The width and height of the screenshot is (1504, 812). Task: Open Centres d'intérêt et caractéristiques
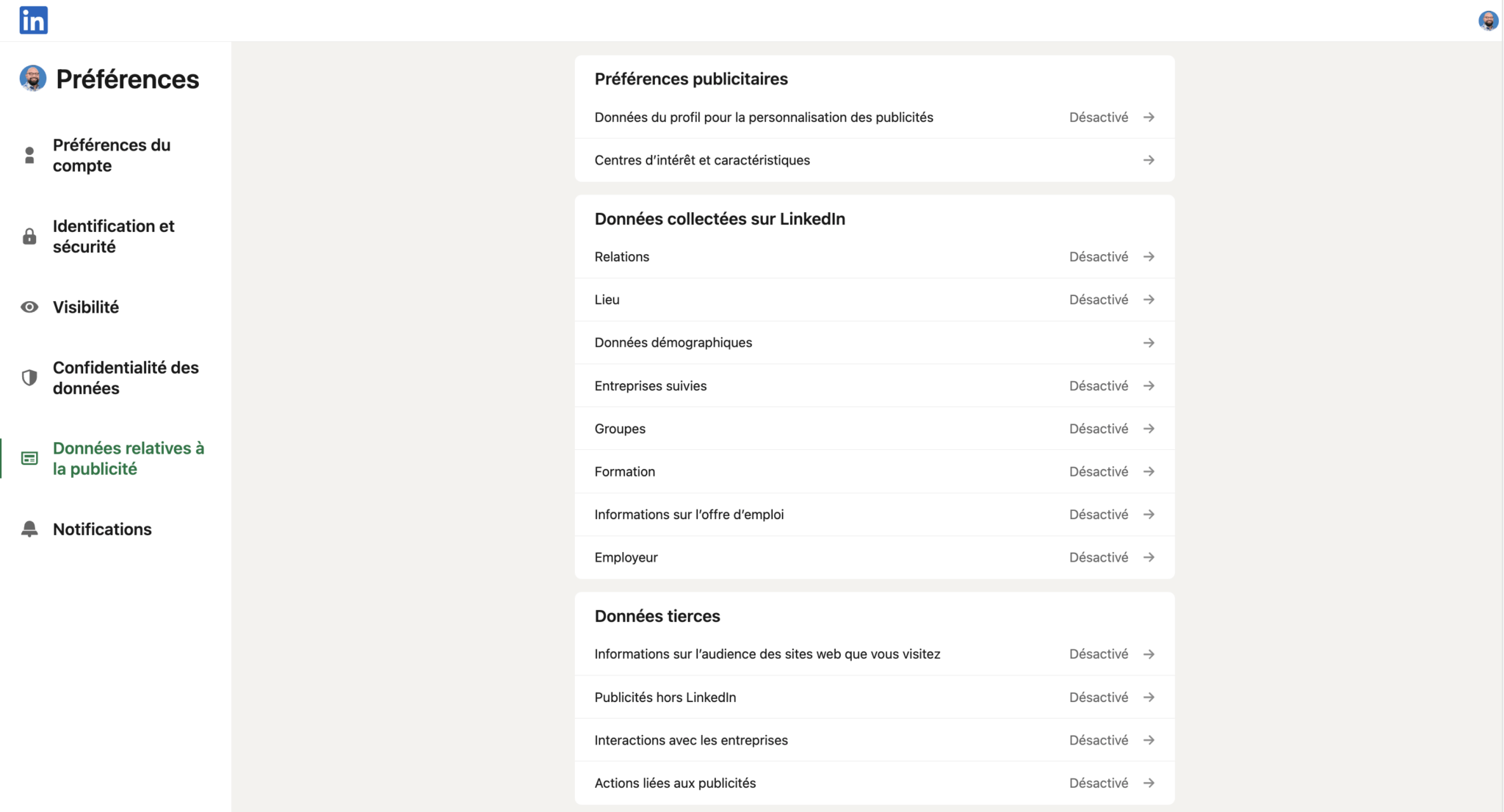[875, 160]
